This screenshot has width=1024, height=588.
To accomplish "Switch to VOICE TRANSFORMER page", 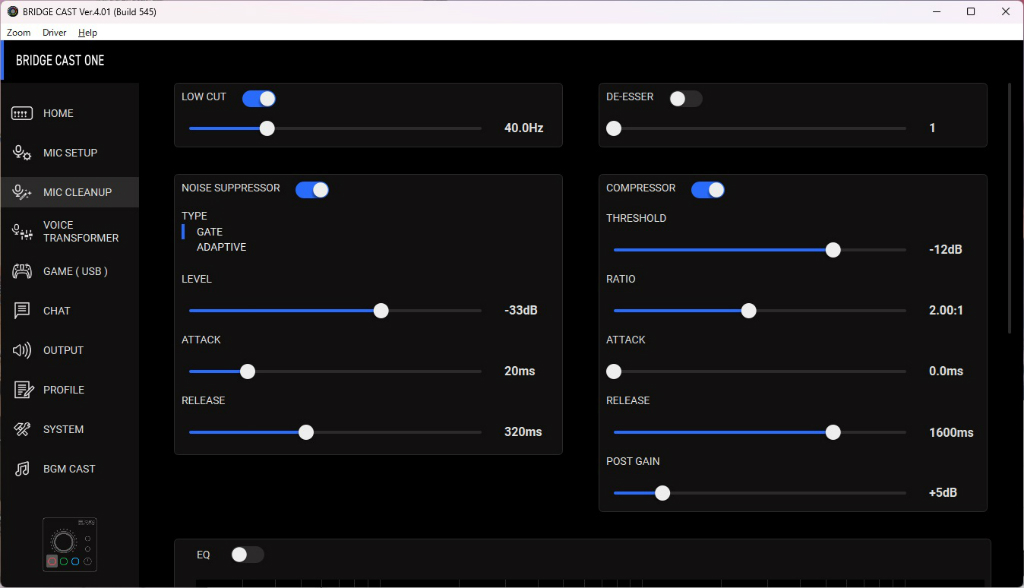I will coord(81,231).
